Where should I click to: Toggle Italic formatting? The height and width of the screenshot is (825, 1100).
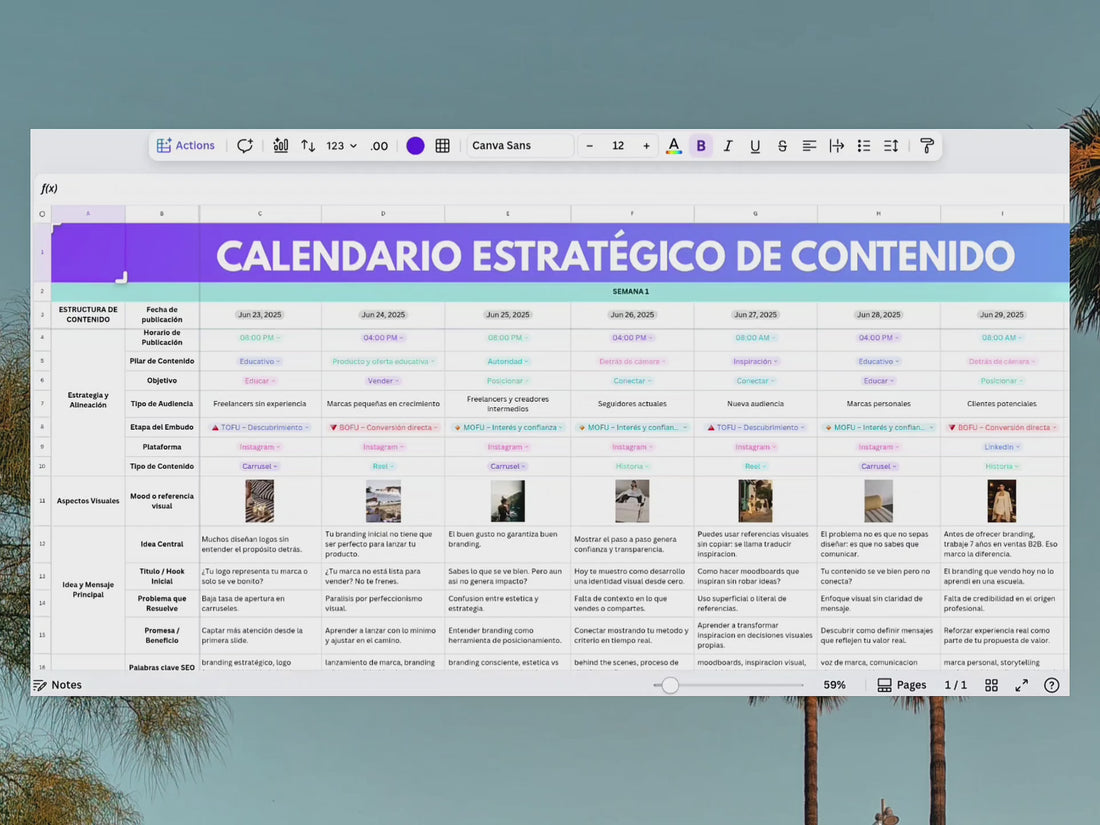pos(727,145)
